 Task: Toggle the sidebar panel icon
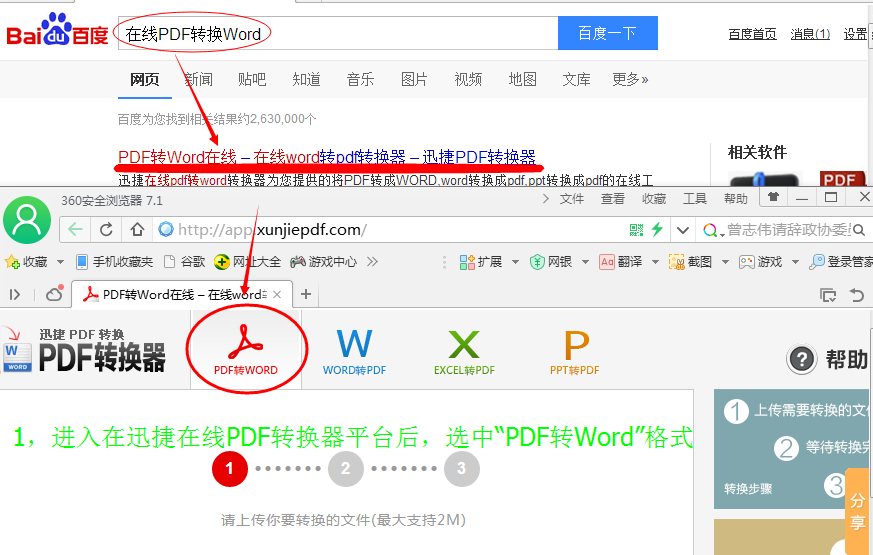[15, 294]
